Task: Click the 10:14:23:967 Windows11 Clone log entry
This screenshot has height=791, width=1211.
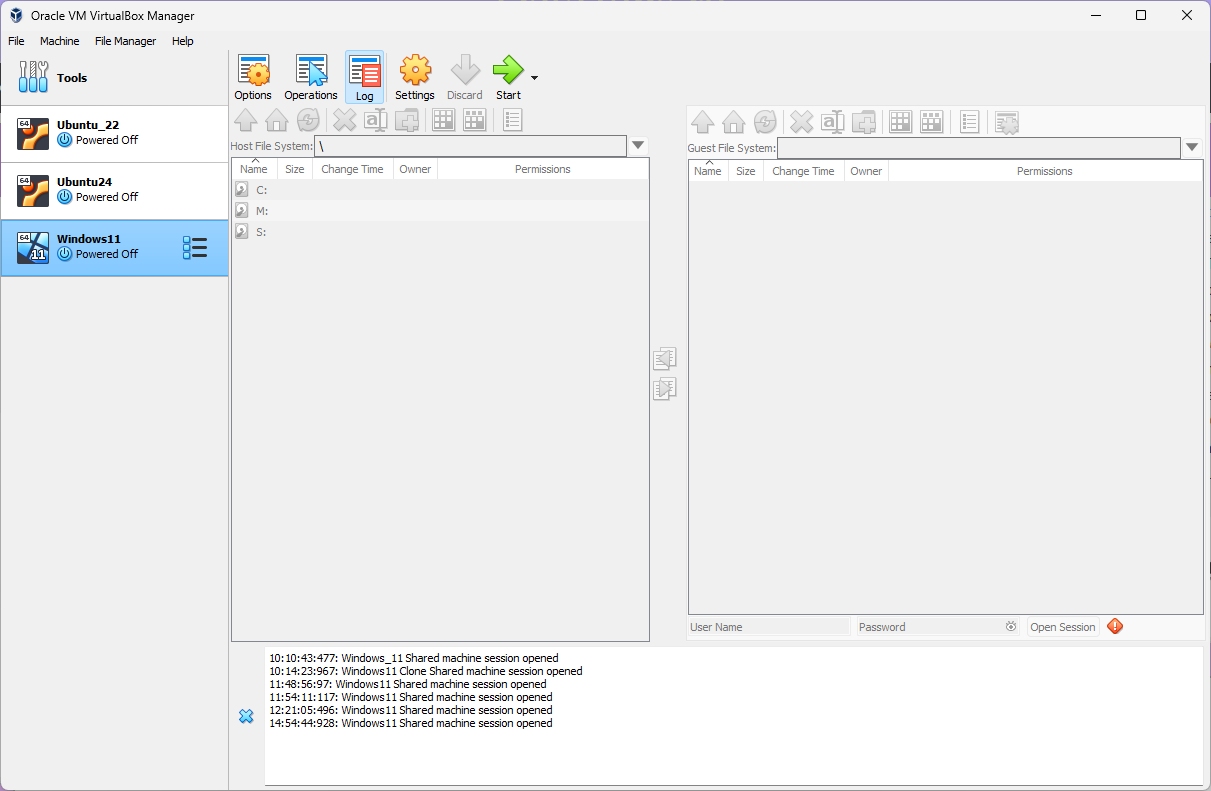Action: 425,671
